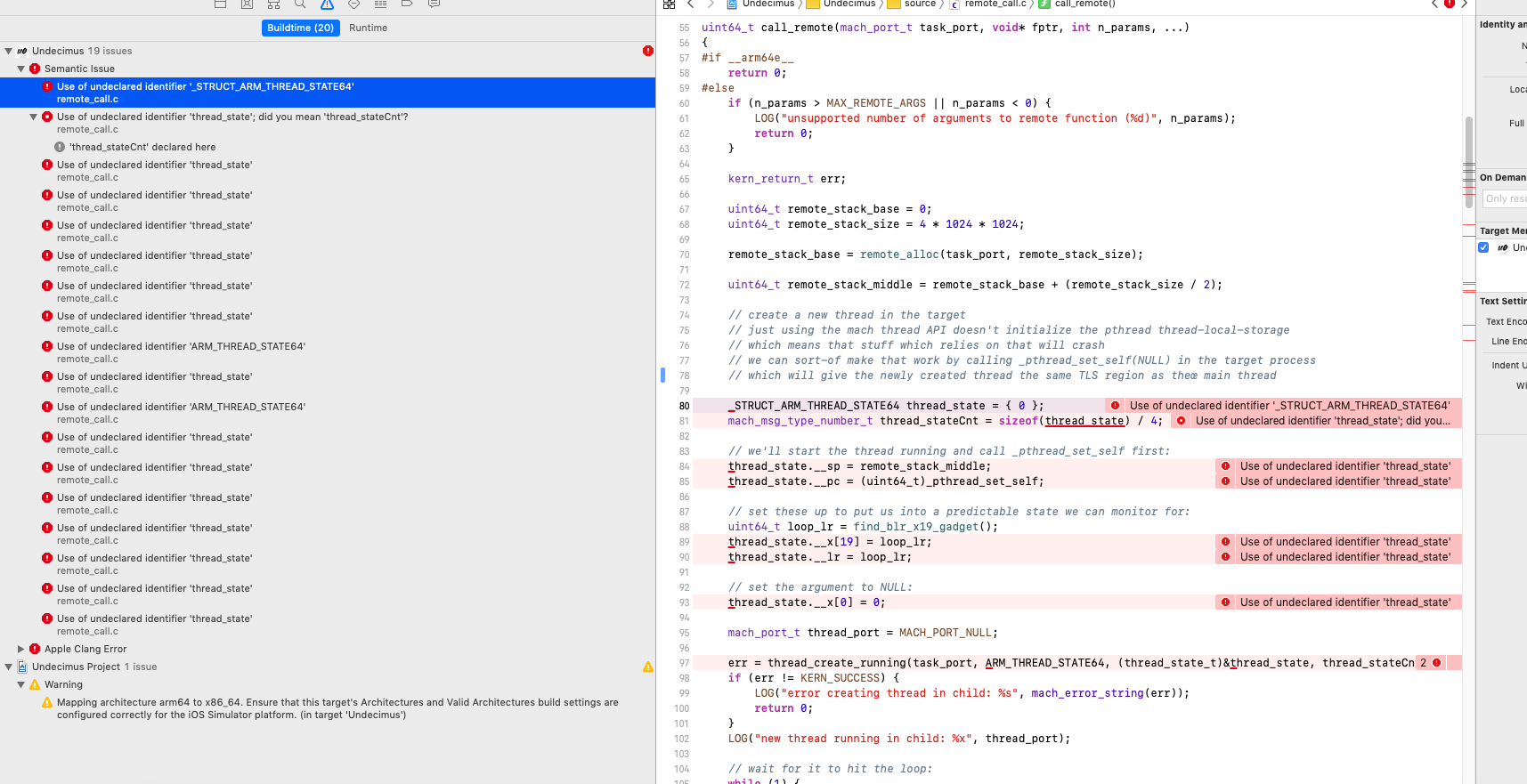Click inline 'thread_state'; did you... error banner
The width and height of the screenshot is (1527, 784).
(x=1322, y=421)
